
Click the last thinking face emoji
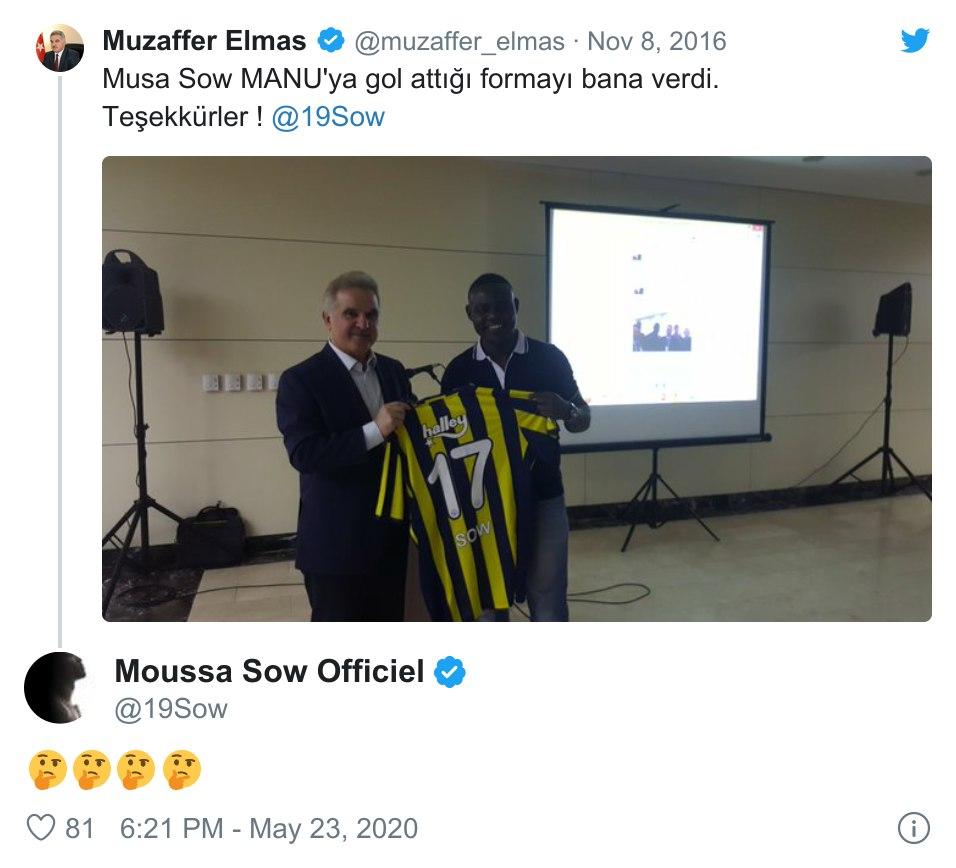coord(182,770)
